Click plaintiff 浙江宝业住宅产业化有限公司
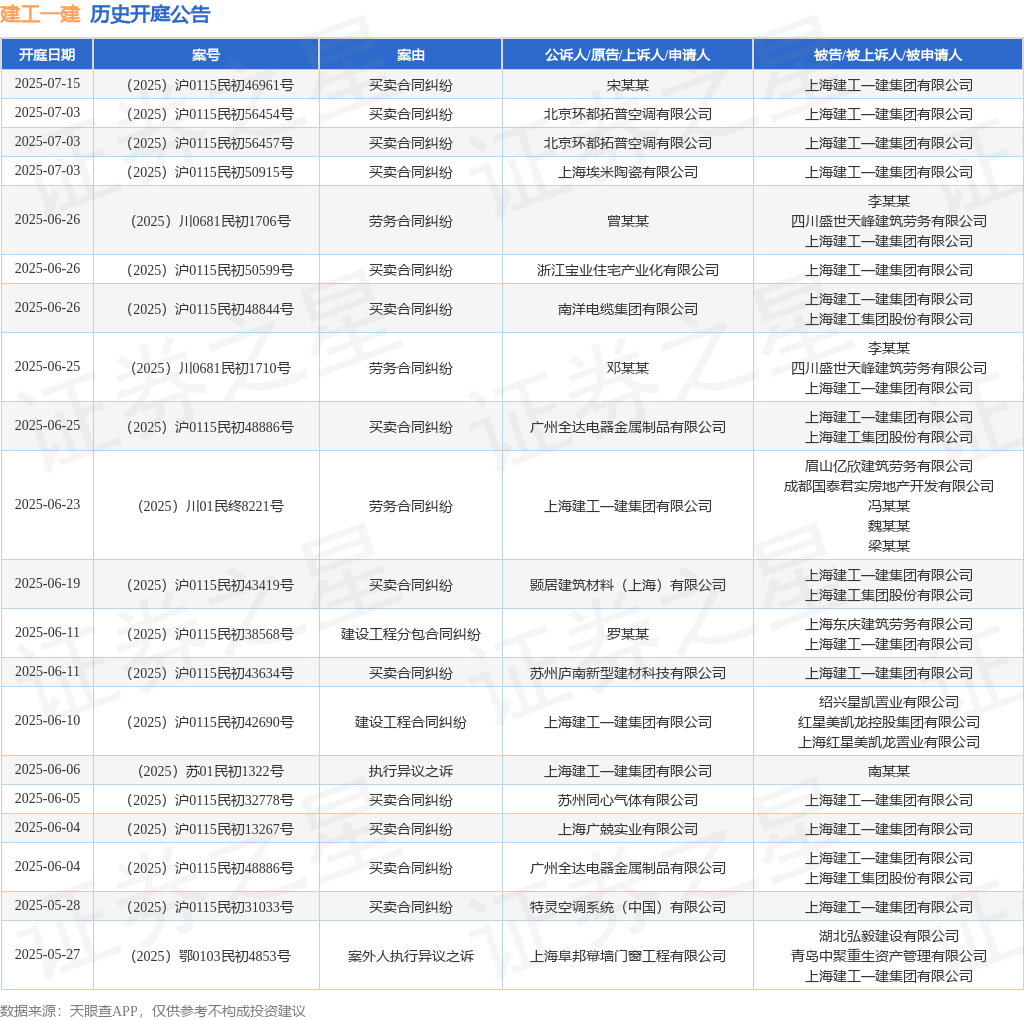 pyautogui.click(x=628, y=270)
